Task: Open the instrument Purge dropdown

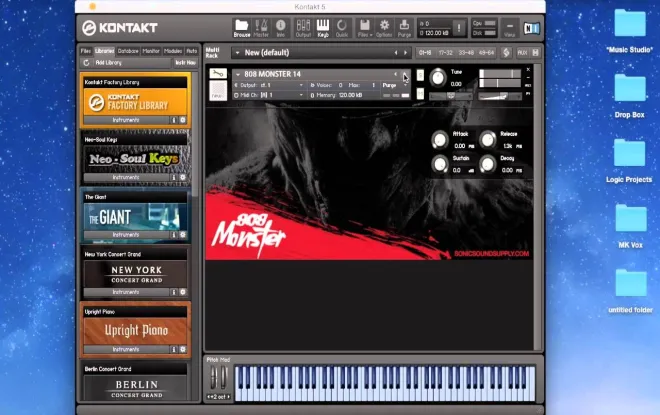Action: pyautogui.click(x=394, y=85)
